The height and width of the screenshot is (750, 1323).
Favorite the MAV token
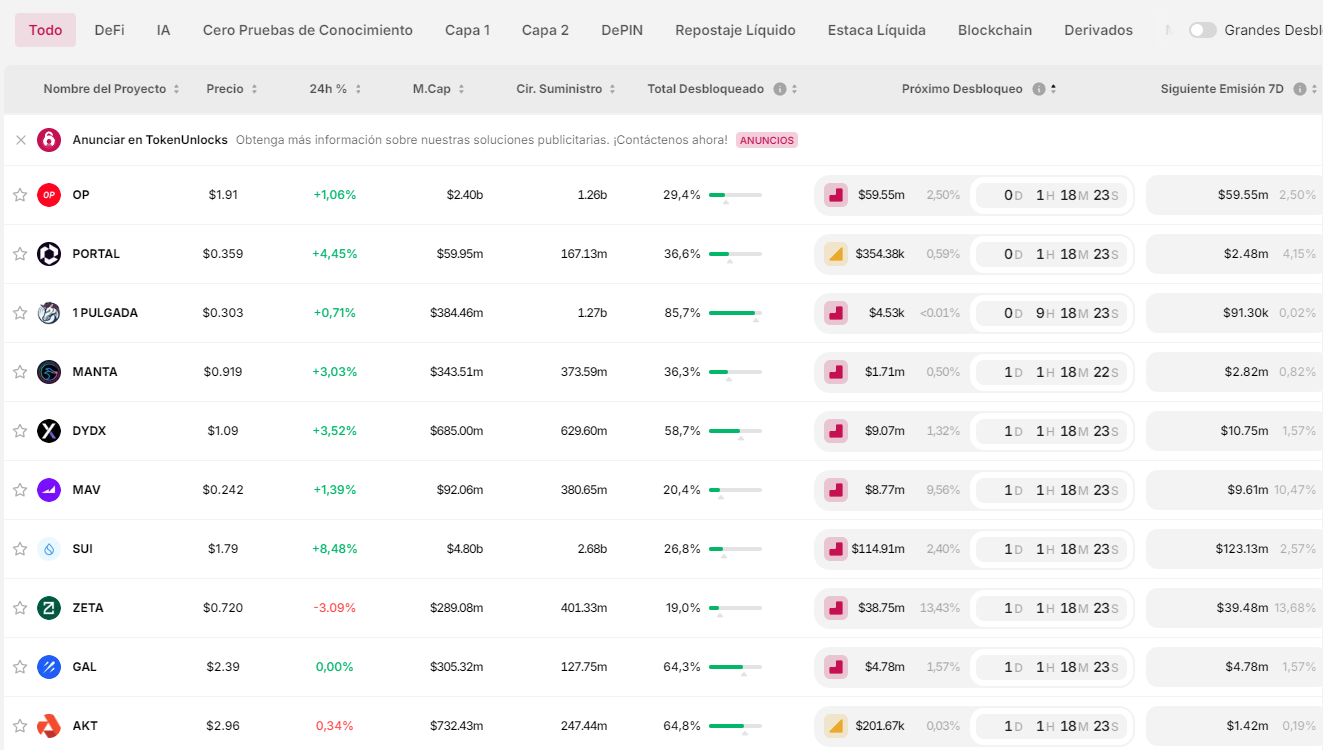pyautogui.click(x=20, y=490)
